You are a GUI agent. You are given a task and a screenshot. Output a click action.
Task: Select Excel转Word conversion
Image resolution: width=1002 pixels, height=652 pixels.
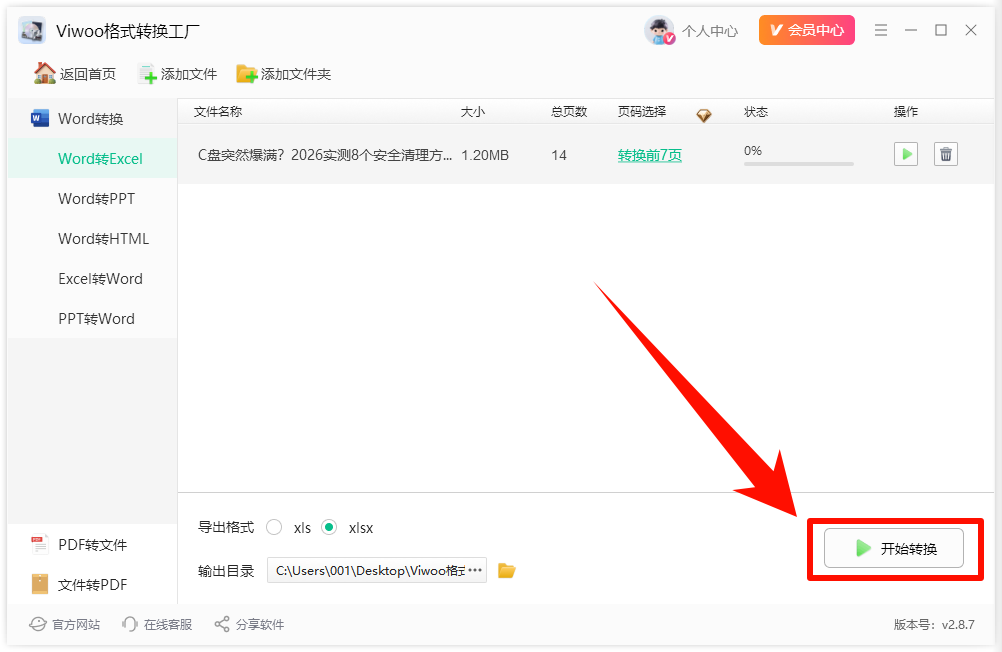92,279
